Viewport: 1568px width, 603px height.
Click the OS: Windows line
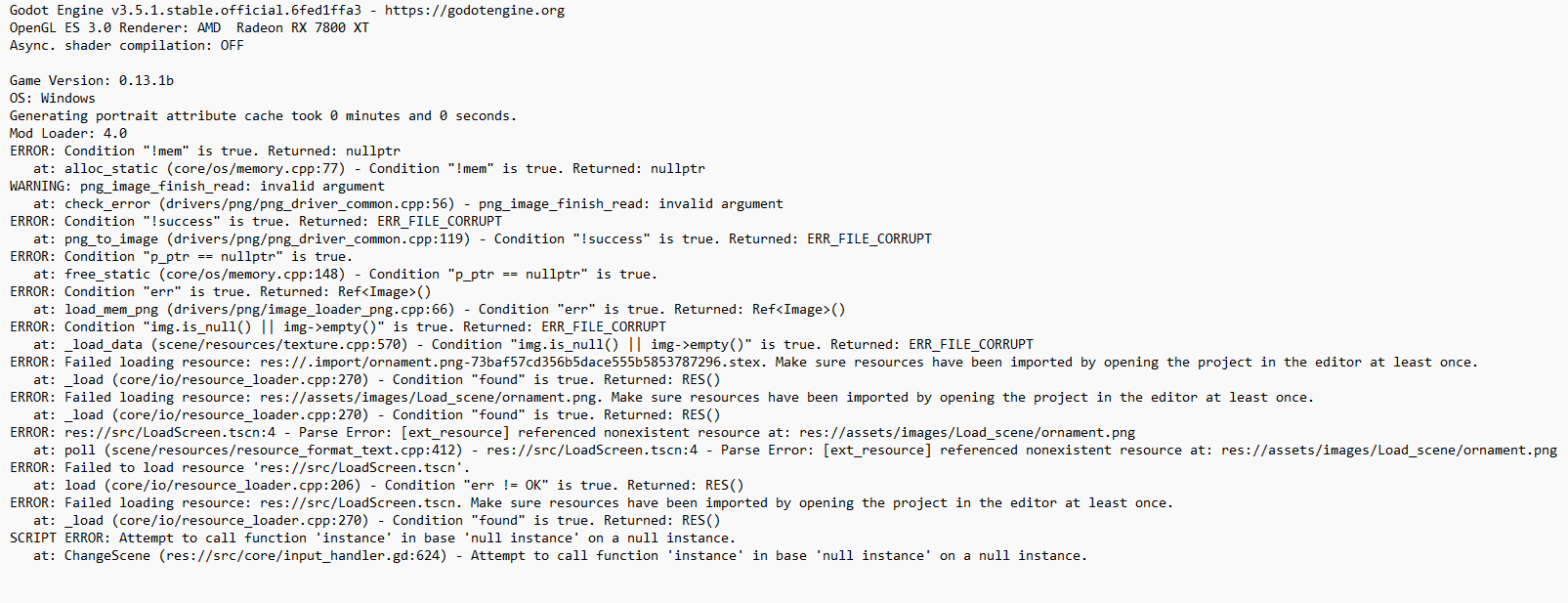53,99
